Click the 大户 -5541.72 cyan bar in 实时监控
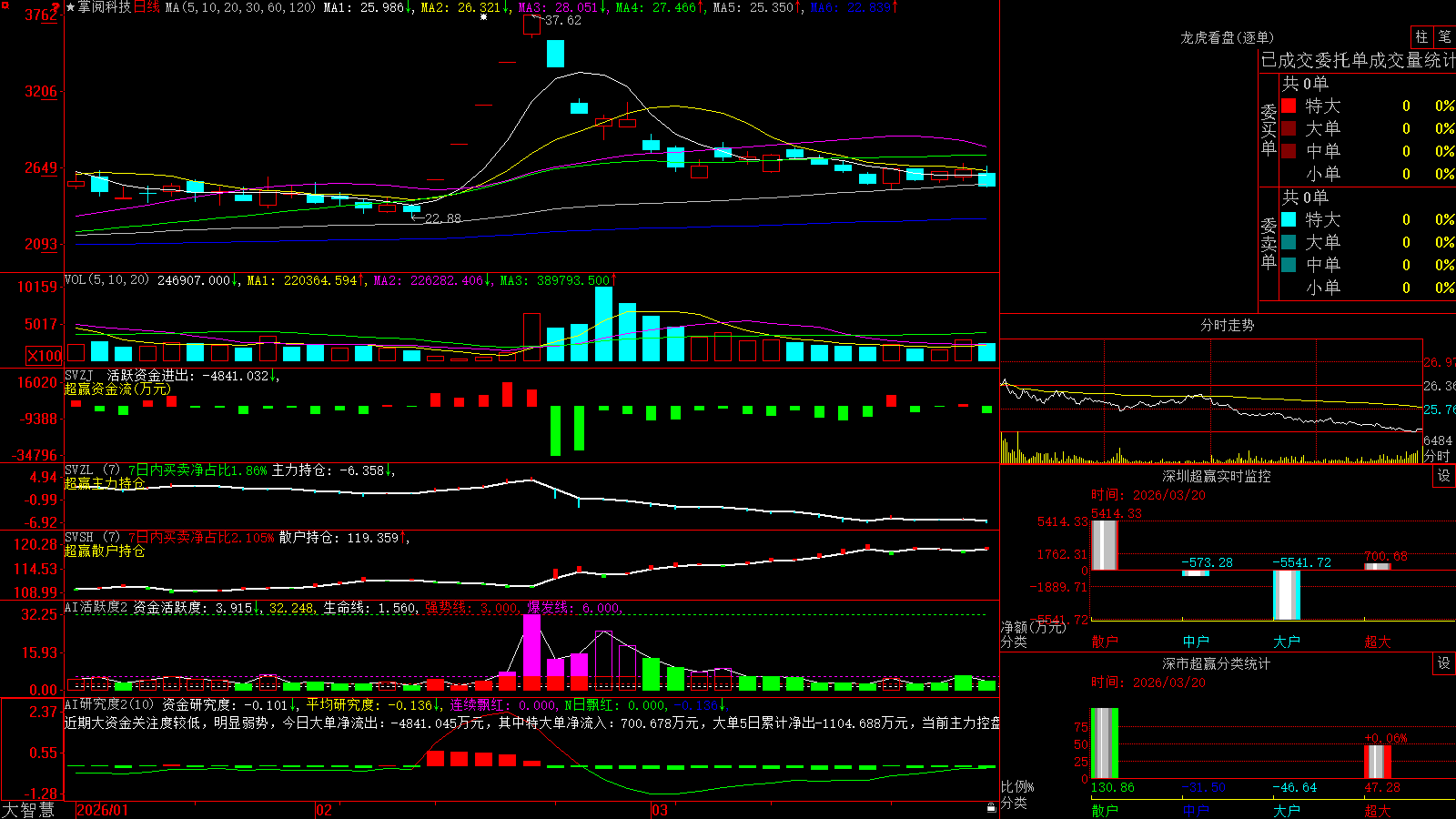Screen dimensions: 1456x819 1286,595
